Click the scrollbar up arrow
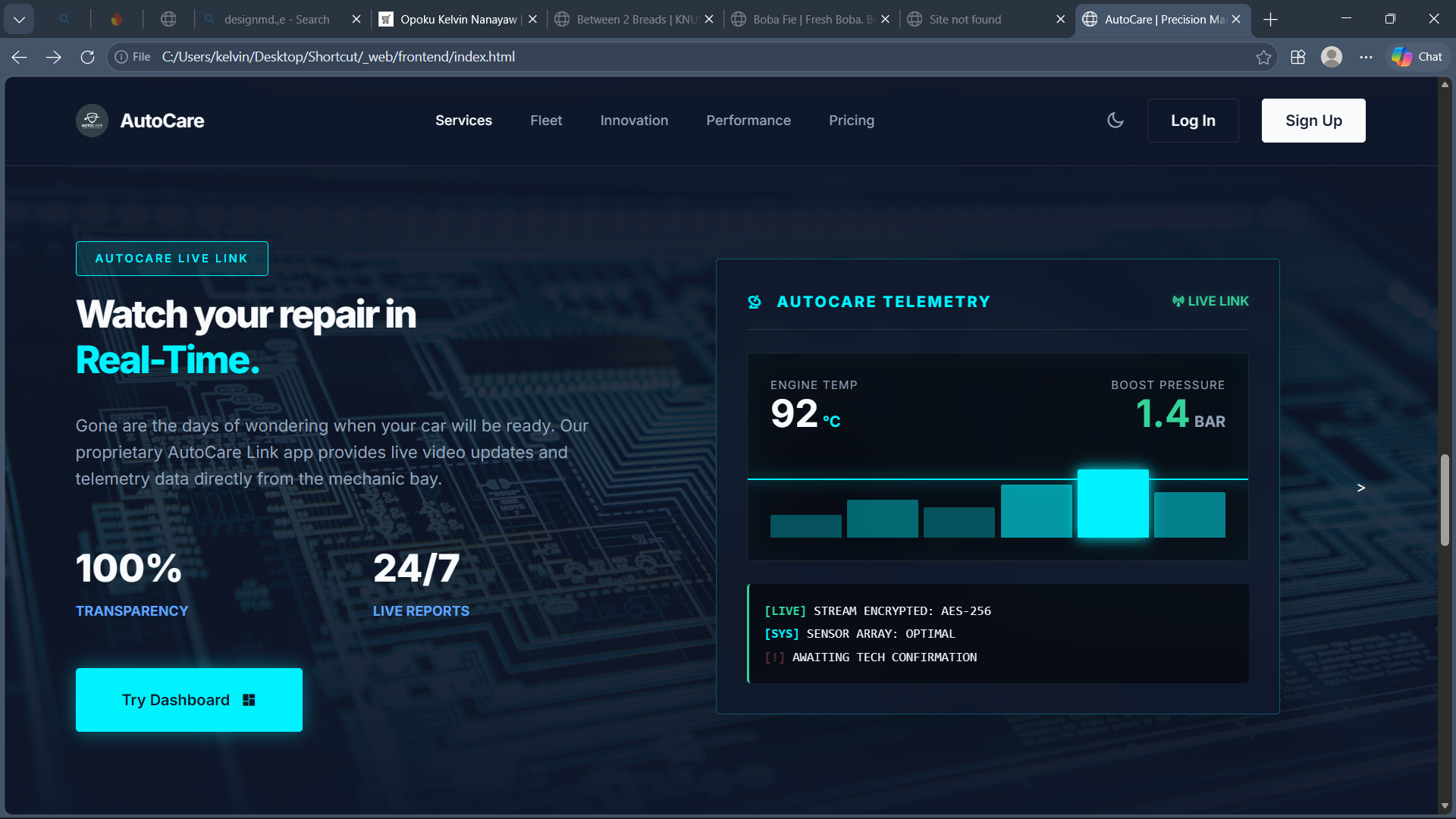 (x=1445, y=84)
